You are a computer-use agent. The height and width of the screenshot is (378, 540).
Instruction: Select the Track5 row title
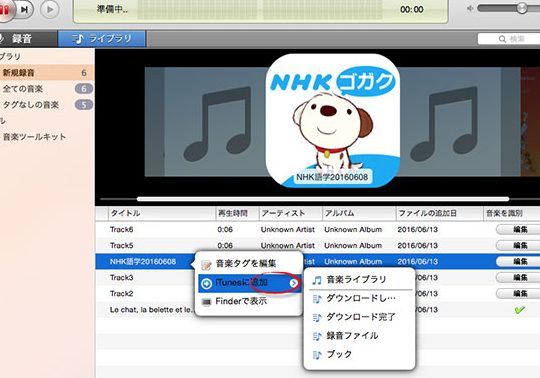122,245
